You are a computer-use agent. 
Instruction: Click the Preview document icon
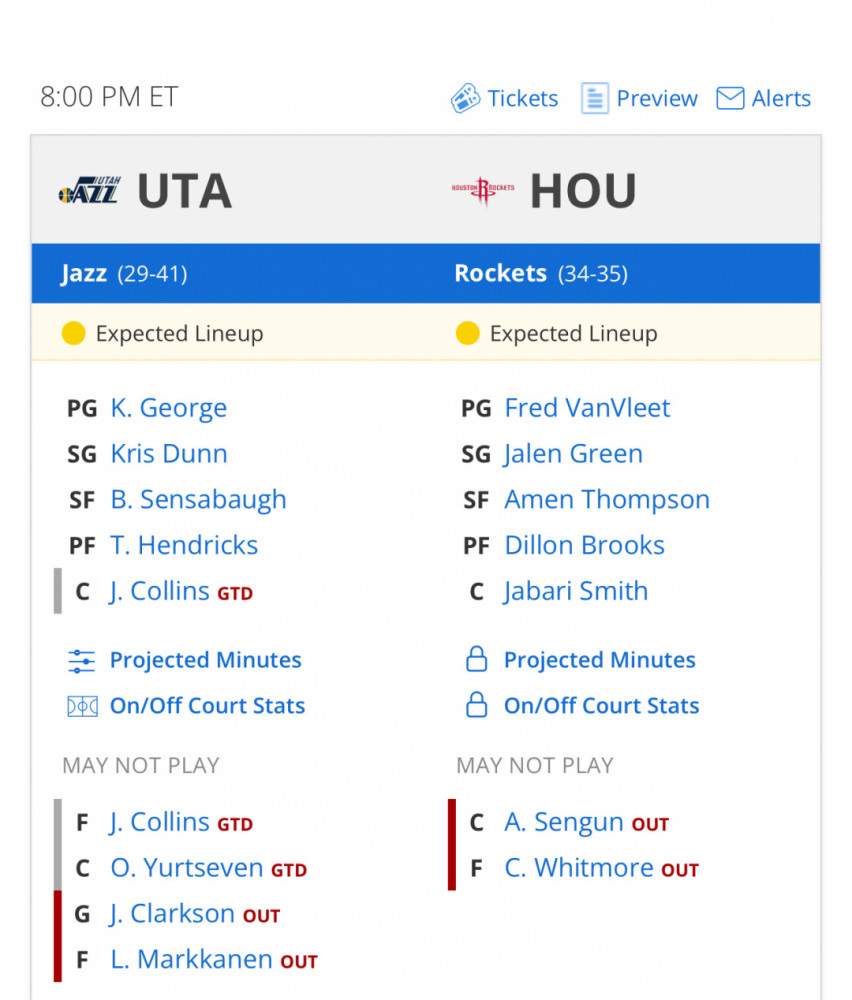(595, 98)
